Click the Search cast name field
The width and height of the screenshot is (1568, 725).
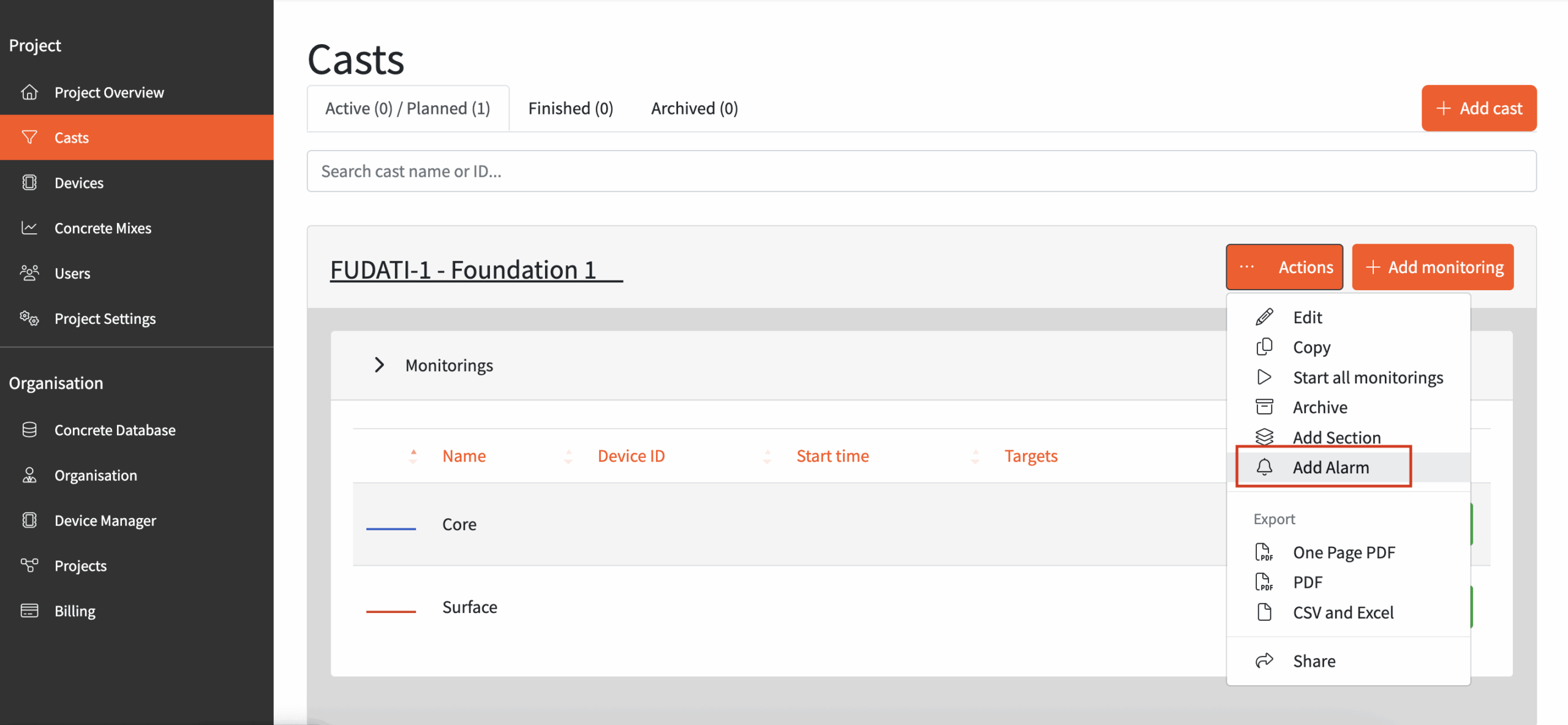click(x=921, y=171)
